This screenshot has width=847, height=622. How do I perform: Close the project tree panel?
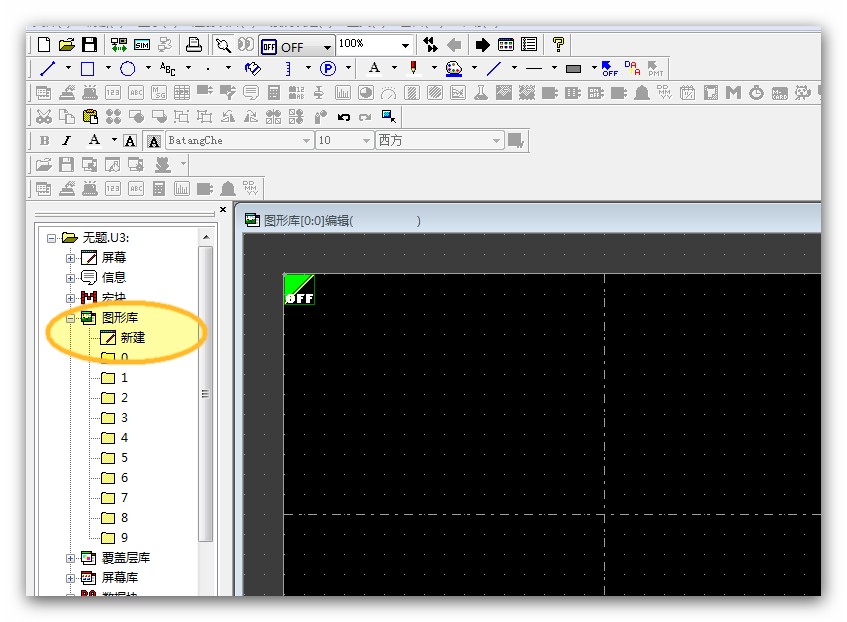click(222, 210)
